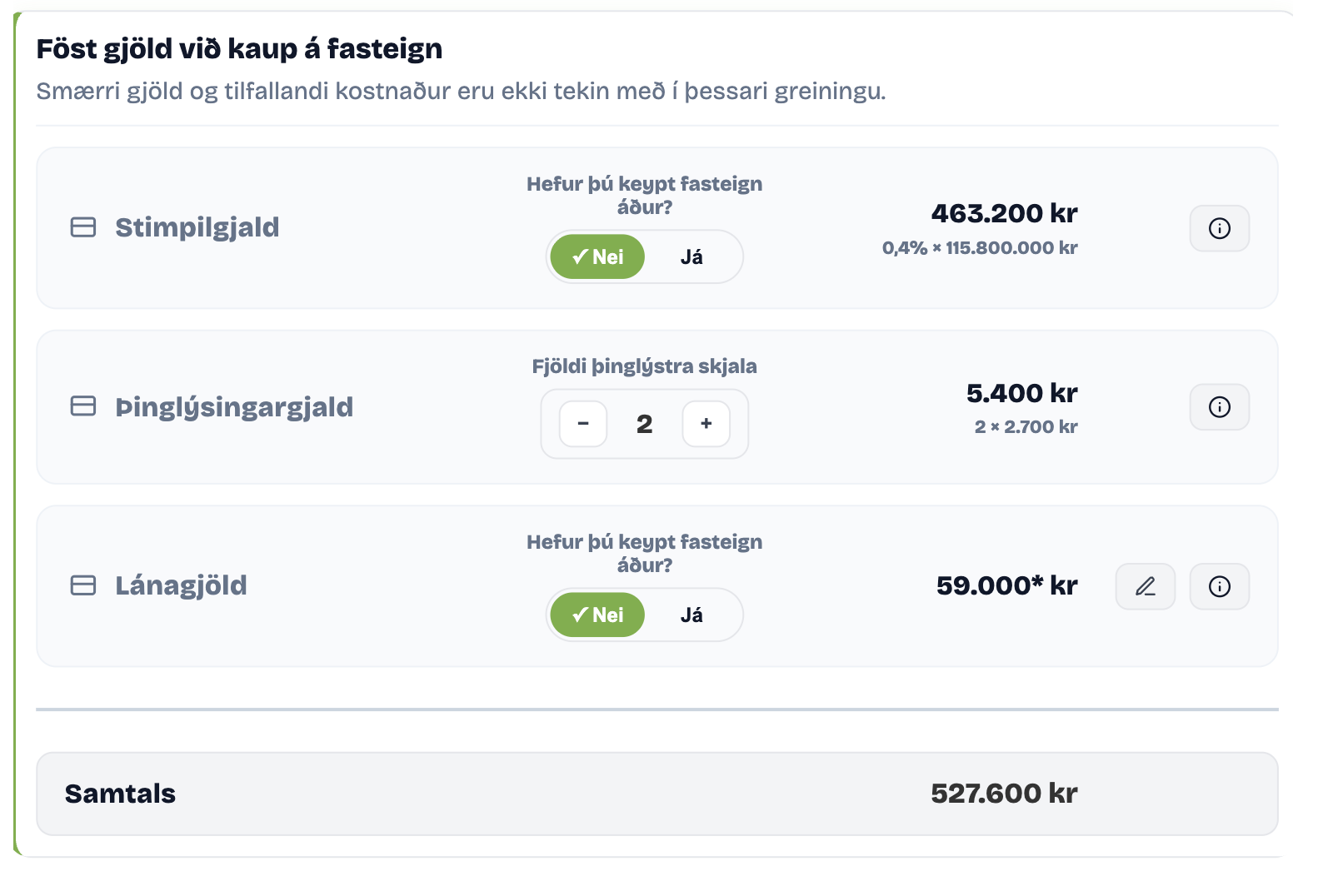This screenshot has height=896, width=1338.
Task: Click the Lánagjöld amount 59.000* kr
Action: pyautogui.click(x=1006, y=585)
